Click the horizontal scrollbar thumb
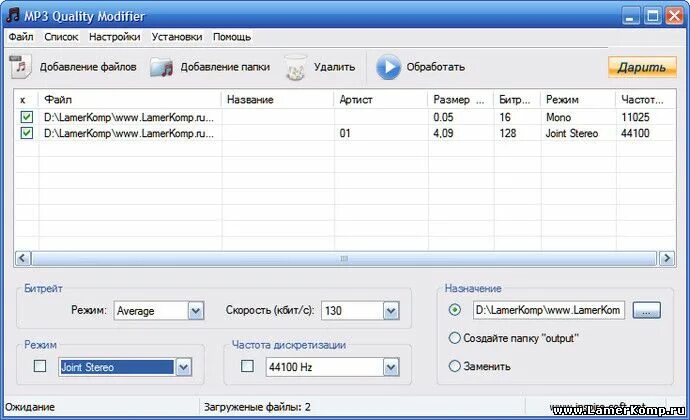The width and height of the screenshot is (690, 420). 344,258
